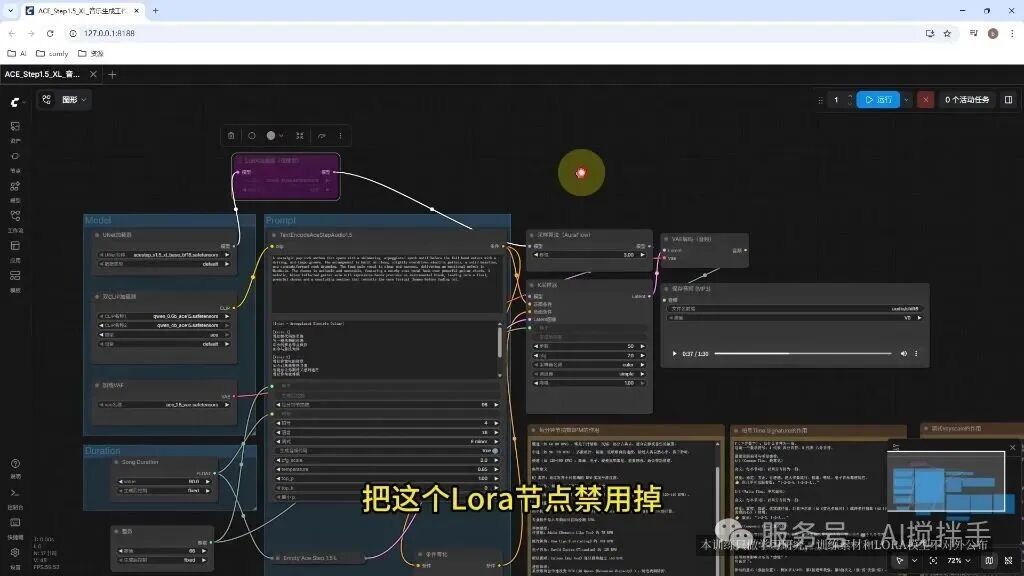Toggle the right side panel icon
This screenshot has width=1024, height=576.
click(x=1008, y=100)
